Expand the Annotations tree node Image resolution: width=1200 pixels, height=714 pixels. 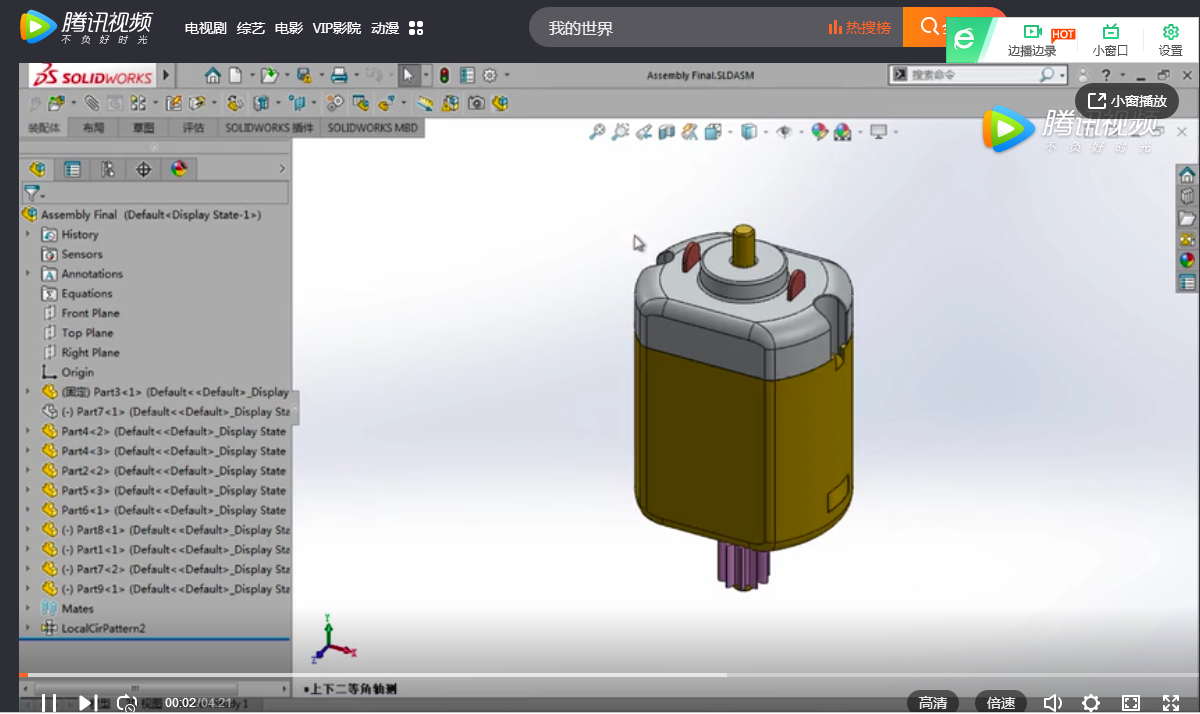tap(28, 273)
